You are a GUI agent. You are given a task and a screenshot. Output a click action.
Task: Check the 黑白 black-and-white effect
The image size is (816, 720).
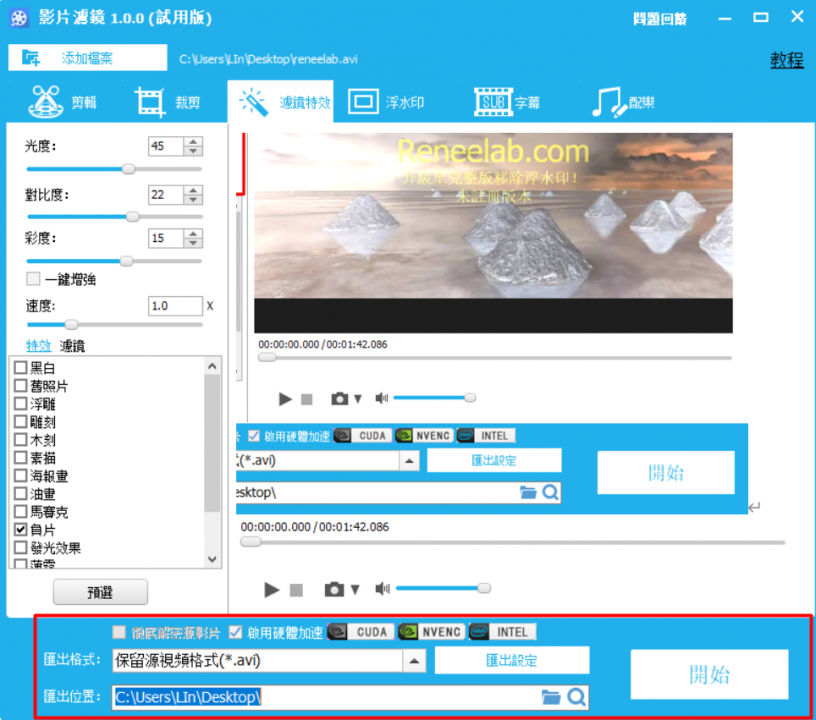(20, 368)
